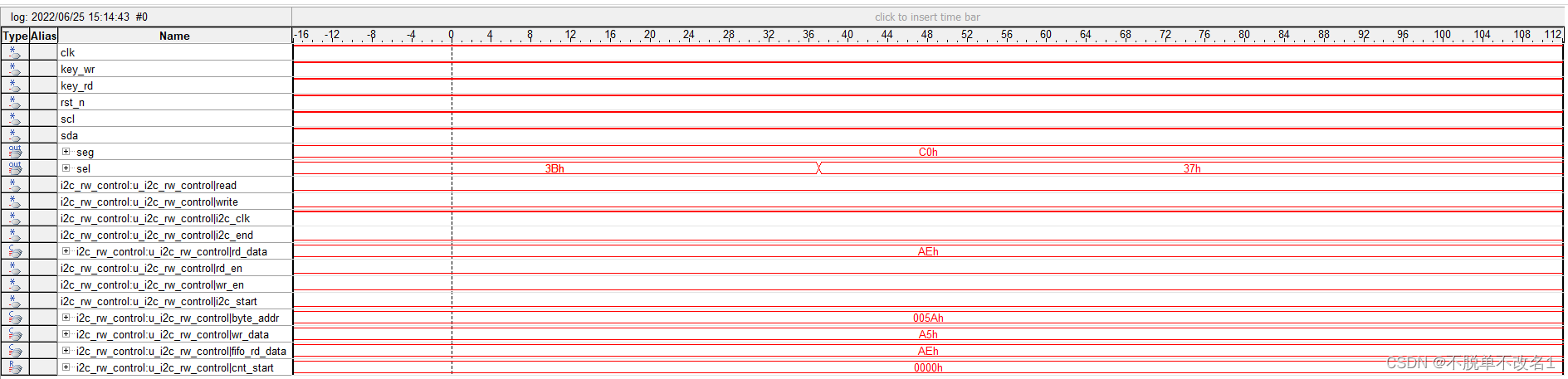Expand the fifo_rd_data bus node
This screenshot has width=1568, height=379.
pos(66,351)
